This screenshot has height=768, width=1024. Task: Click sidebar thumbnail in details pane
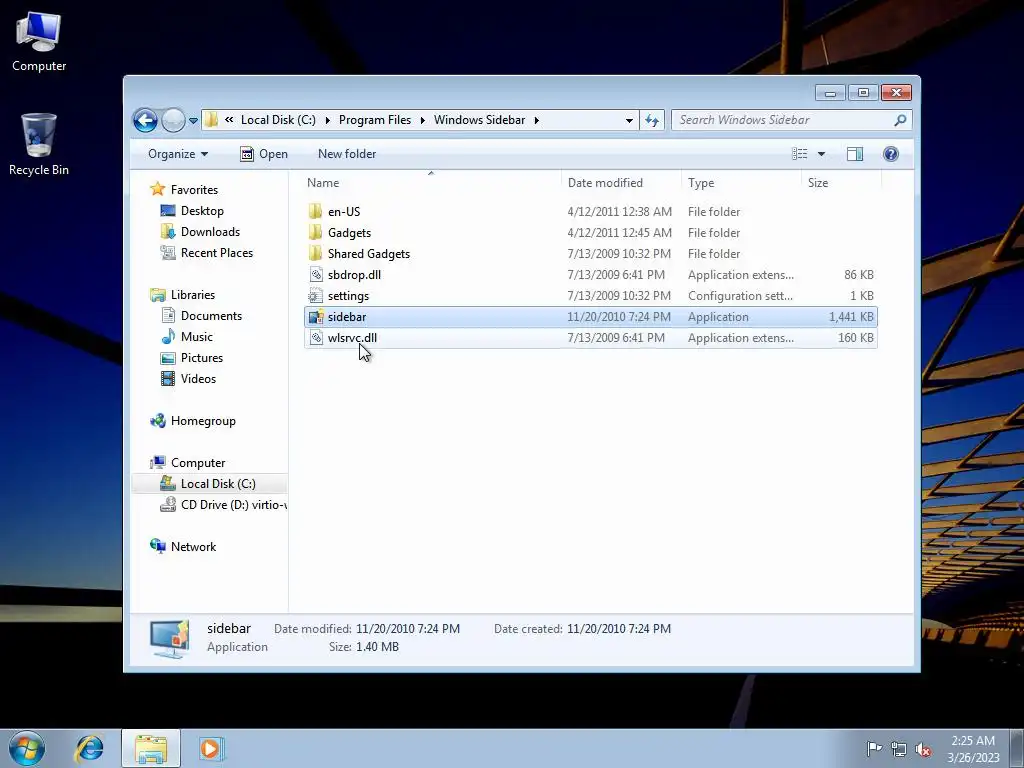[x=170, y=639]
